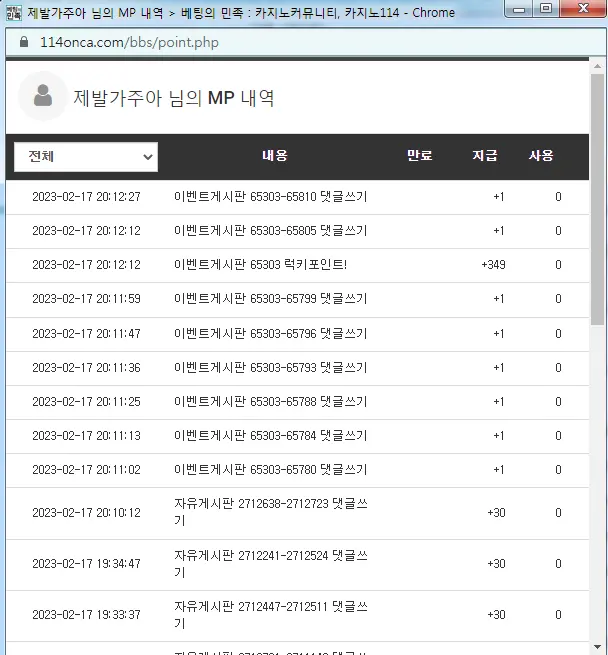
Task: Select the 65303-65810 댓글쓰기 entry
Action: pyautogui.click(x=297, y=197)
